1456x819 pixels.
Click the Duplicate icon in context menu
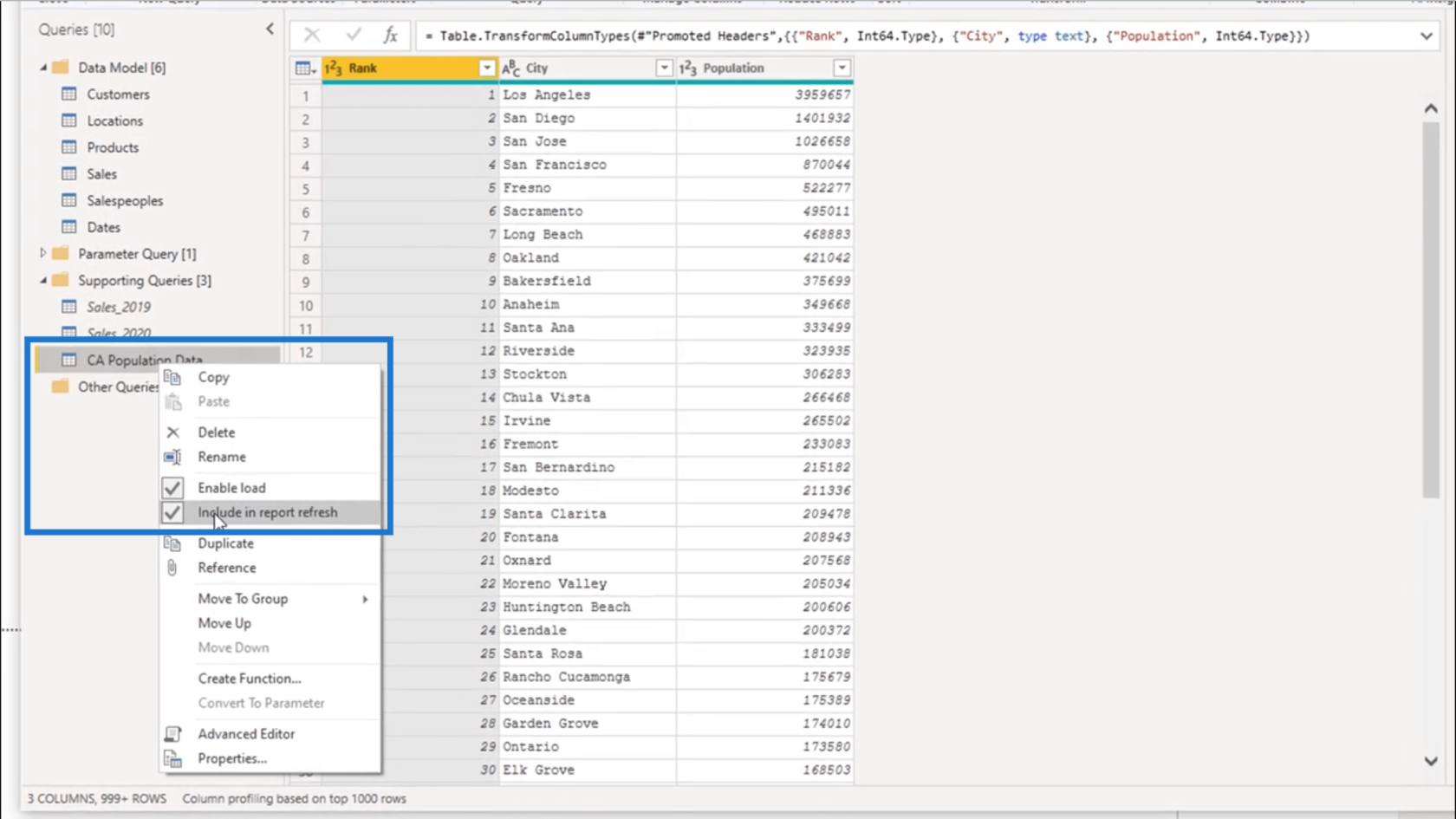173,543
